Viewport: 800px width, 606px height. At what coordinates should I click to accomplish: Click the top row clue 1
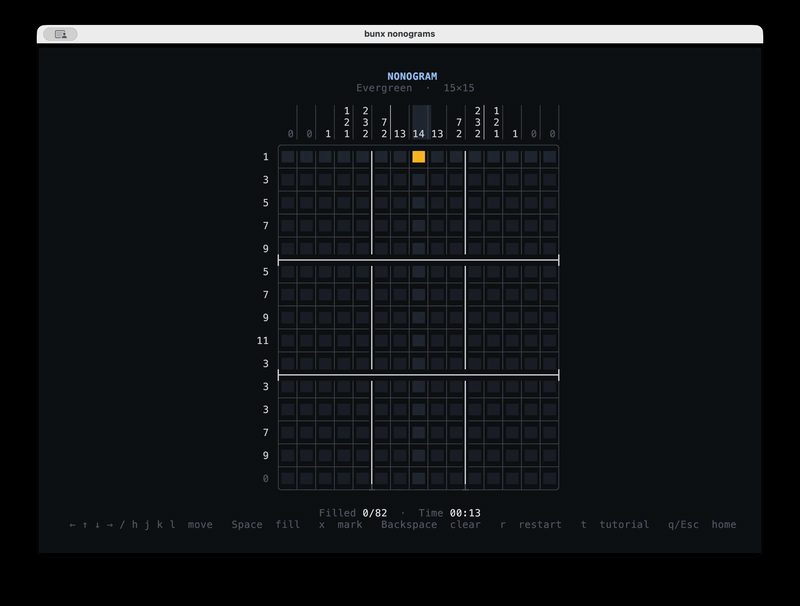click(265, 157)
